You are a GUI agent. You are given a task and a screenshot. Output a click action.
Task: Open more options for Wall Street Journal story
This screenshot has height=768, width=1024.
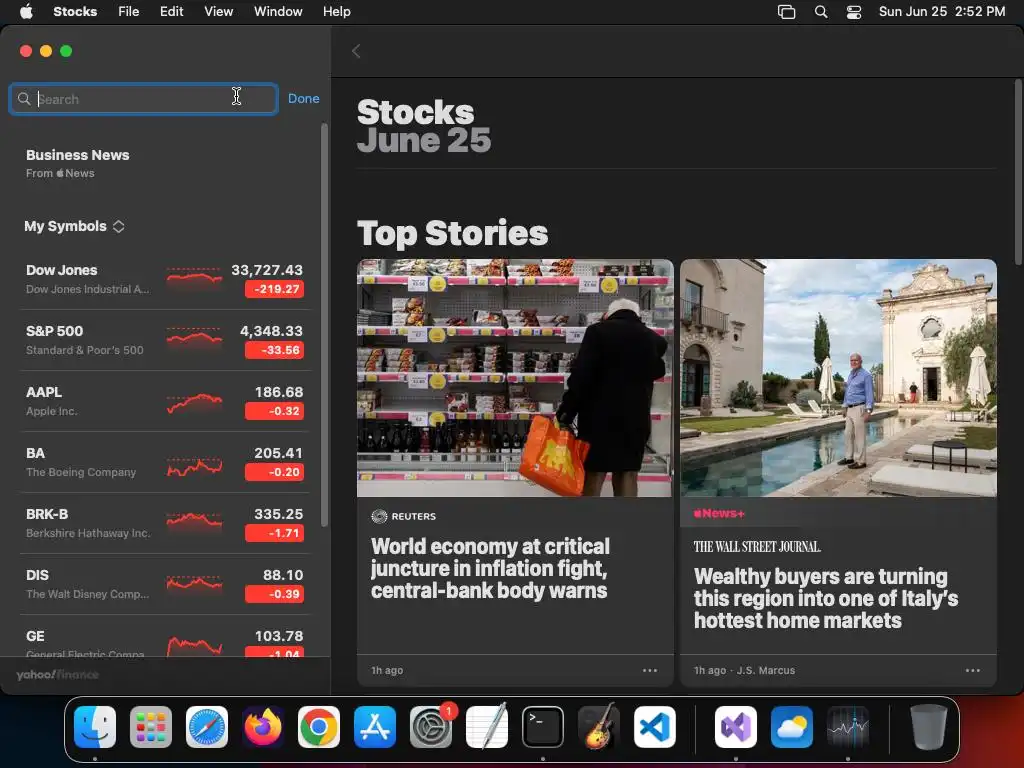(973, 670)
